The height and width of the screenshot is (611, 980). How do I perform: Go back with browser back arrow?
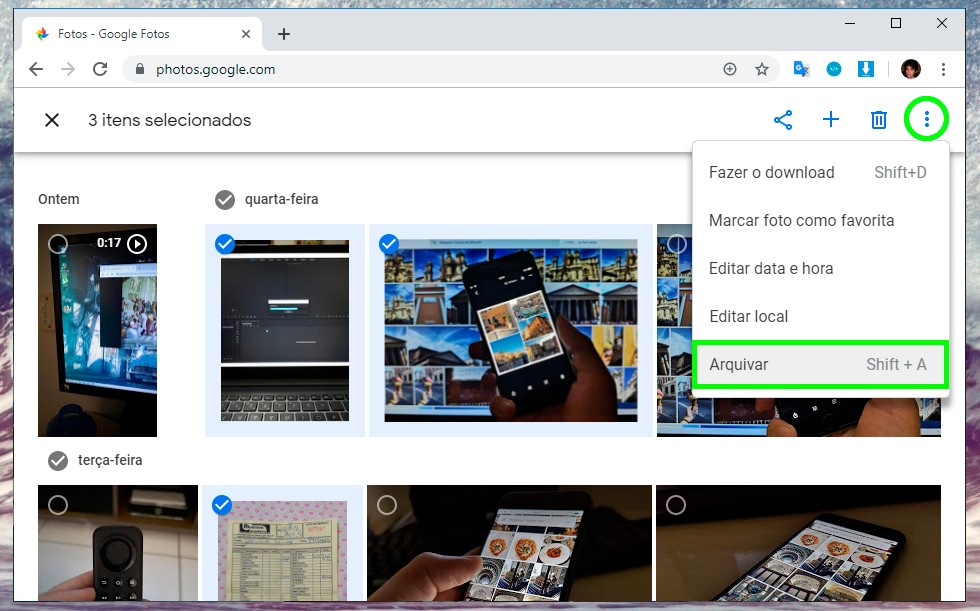point(36,69)
